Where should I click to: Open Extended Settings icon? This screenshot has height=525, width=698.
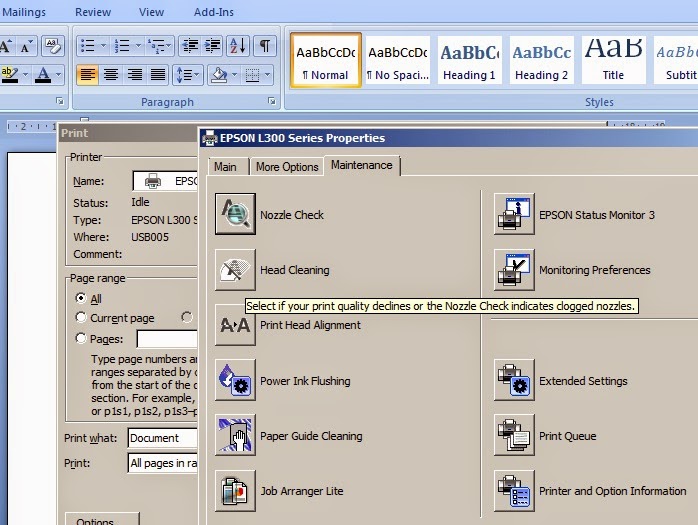514,380
